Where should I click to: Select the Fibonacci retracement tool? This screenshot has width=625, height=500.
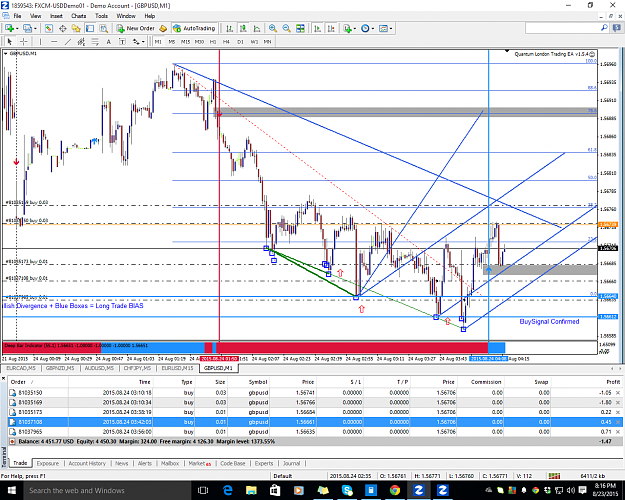pyautogui.click(x=95, y=41)
